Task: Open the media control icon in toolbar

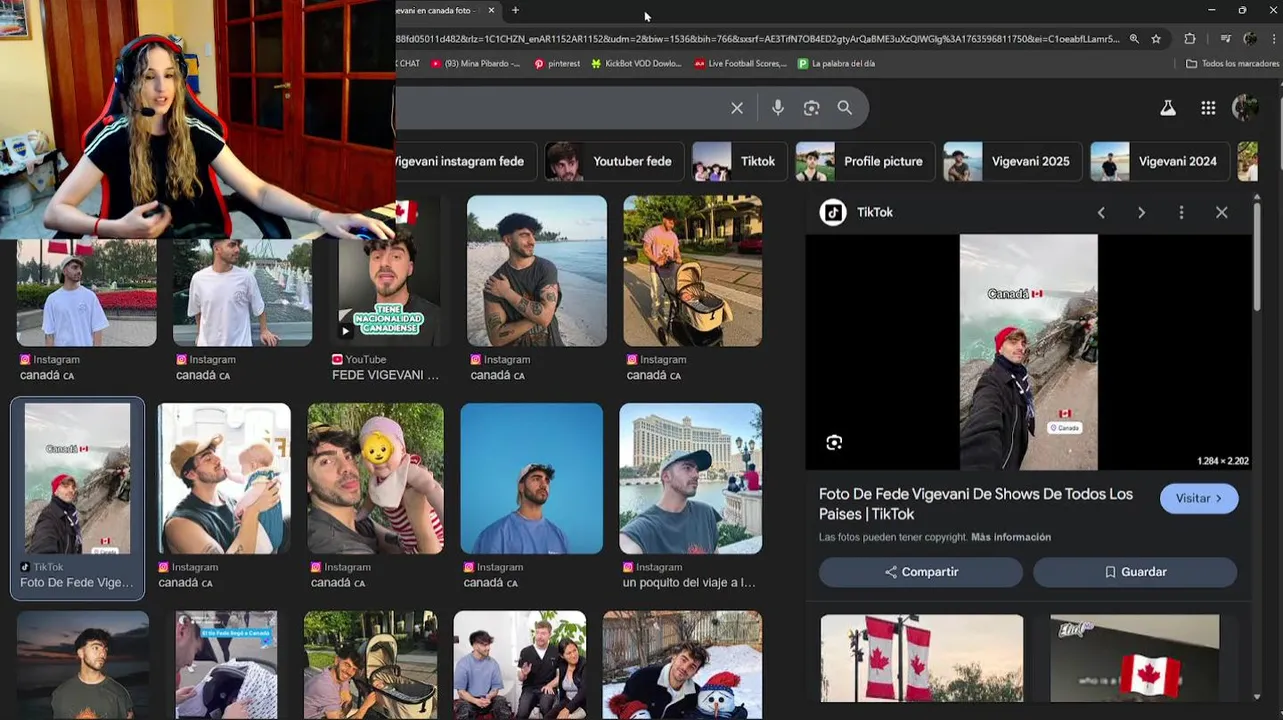Action: pos(1225,39)
